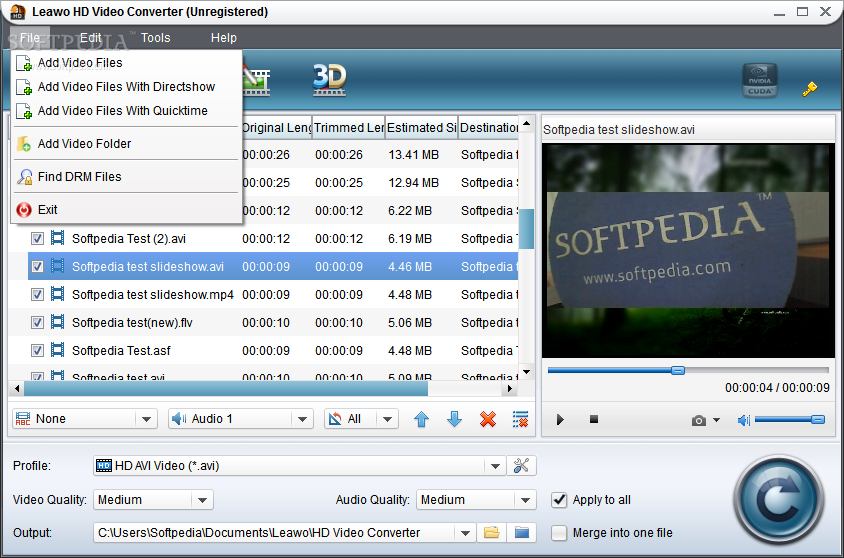Click the video preview image
The width and height of the screenshot is (844, 558).
click(x=688, y=251)
